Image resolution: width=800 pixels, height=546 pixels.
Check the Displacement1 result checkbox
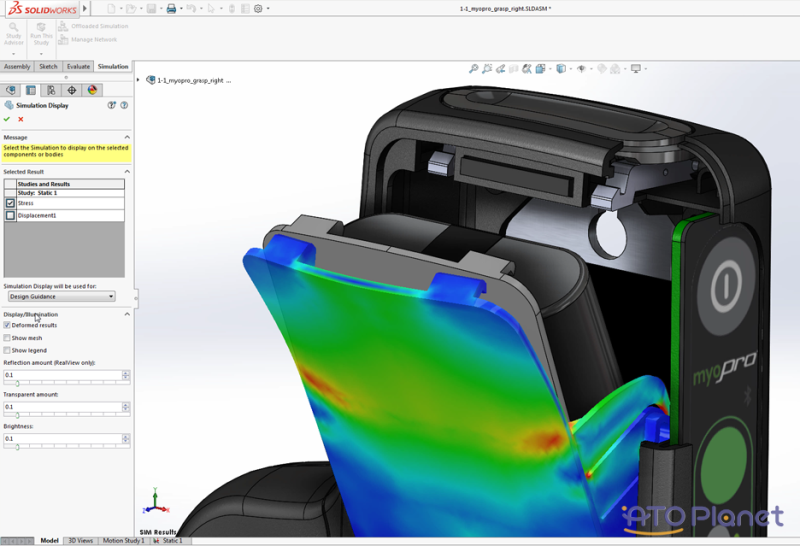(x=10, y=215)
